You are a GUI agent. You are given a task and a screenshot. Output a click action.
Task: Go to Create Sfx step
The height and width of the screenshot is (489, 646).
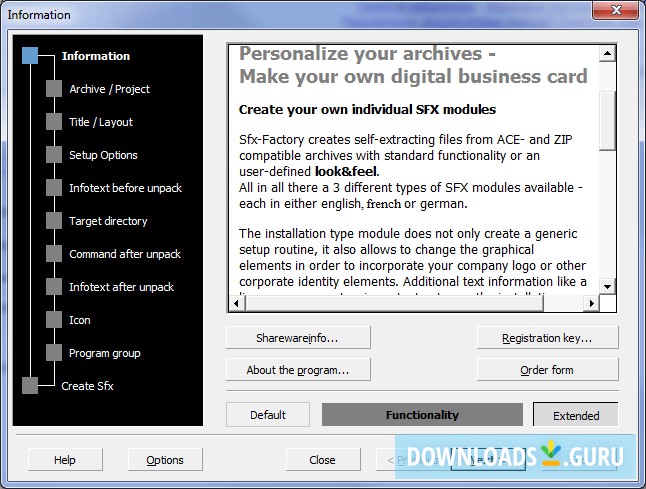point(87,386)
